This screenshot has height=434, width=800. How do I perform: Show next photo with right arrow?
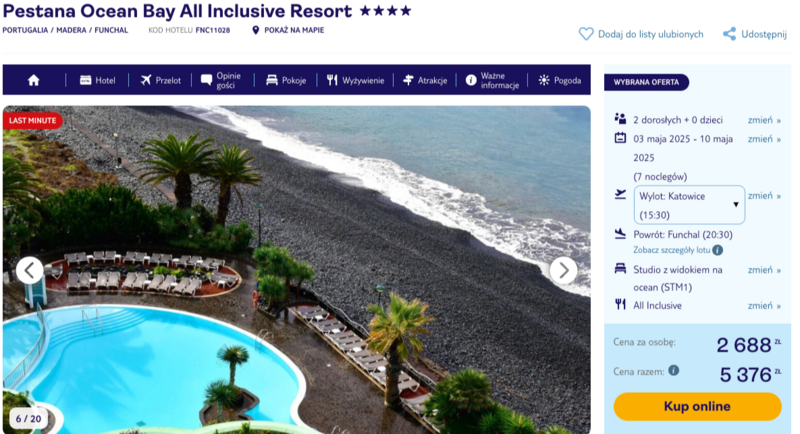[563, 270]
